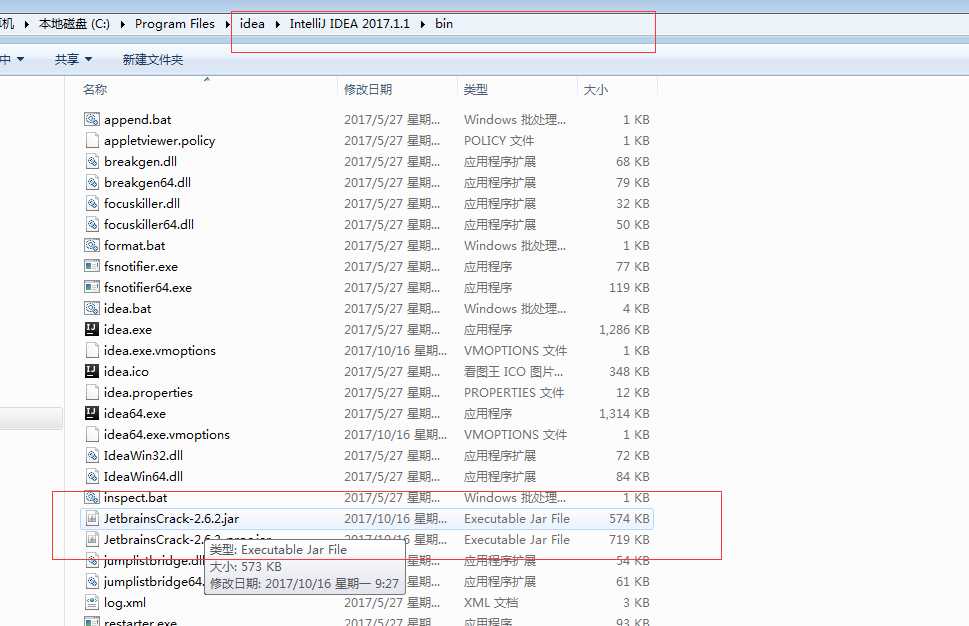Viewport: 969px width, 626px height.
Task: Open the 共享 dropdown menu
Action: click(x=73, y=59)
